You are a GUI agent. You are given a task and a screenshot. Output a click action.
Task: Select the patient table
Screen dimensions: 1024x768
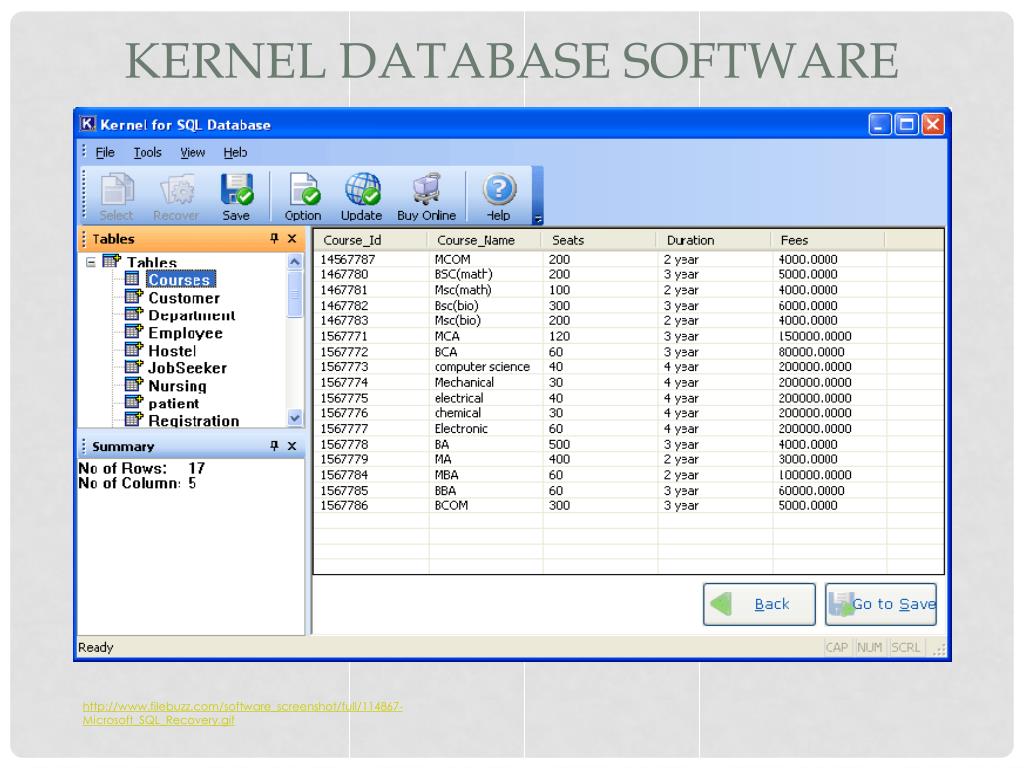[174, 404]
